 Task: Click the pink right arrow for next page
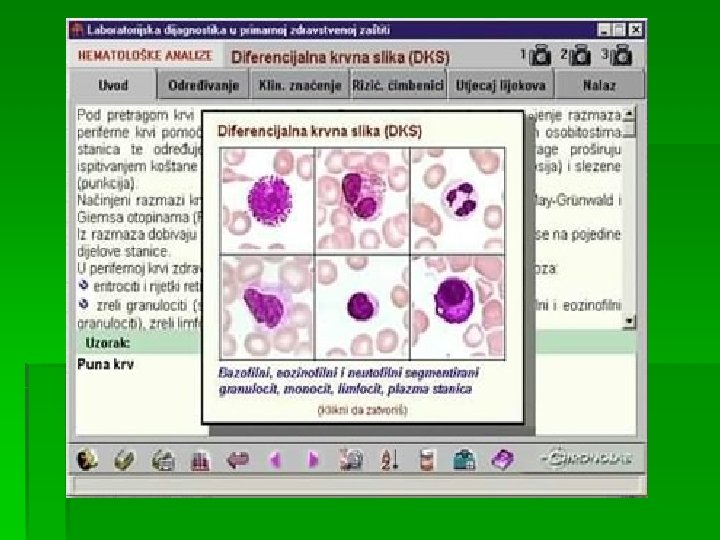[x=313, y=459]
